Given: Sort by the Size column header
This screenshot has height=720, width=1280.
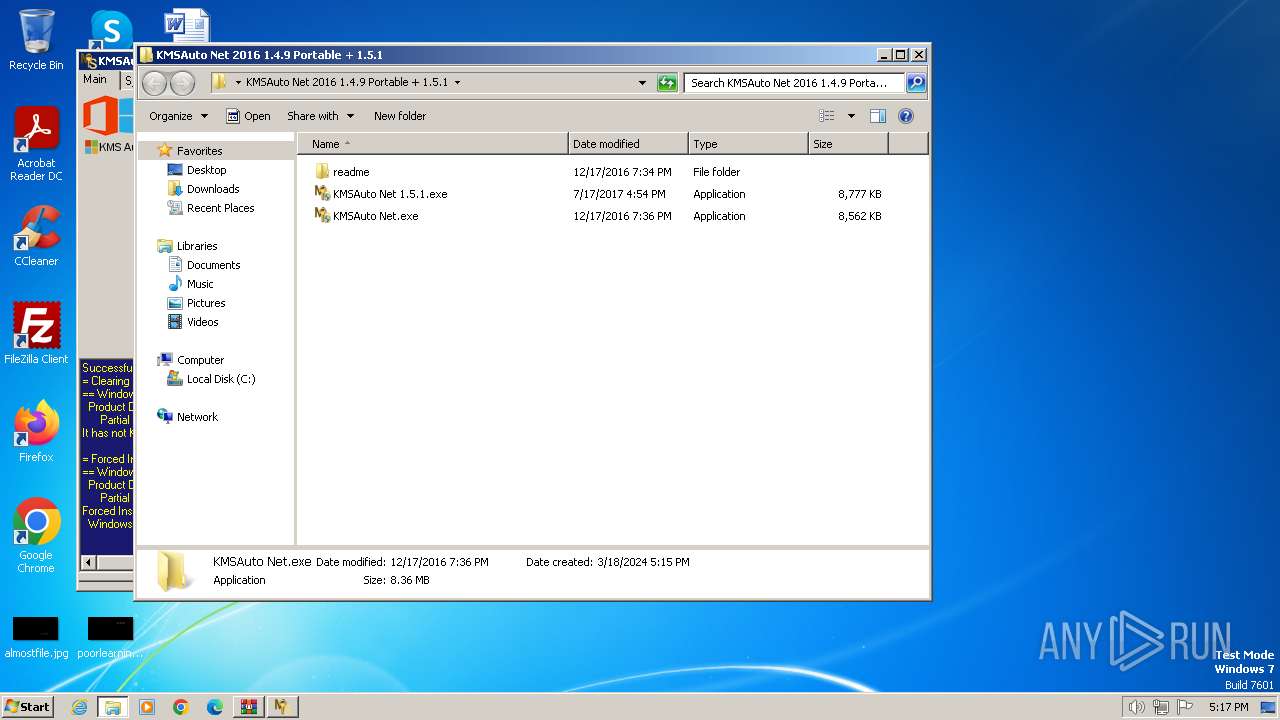Looking at the screenshot, I should point(848,144).
